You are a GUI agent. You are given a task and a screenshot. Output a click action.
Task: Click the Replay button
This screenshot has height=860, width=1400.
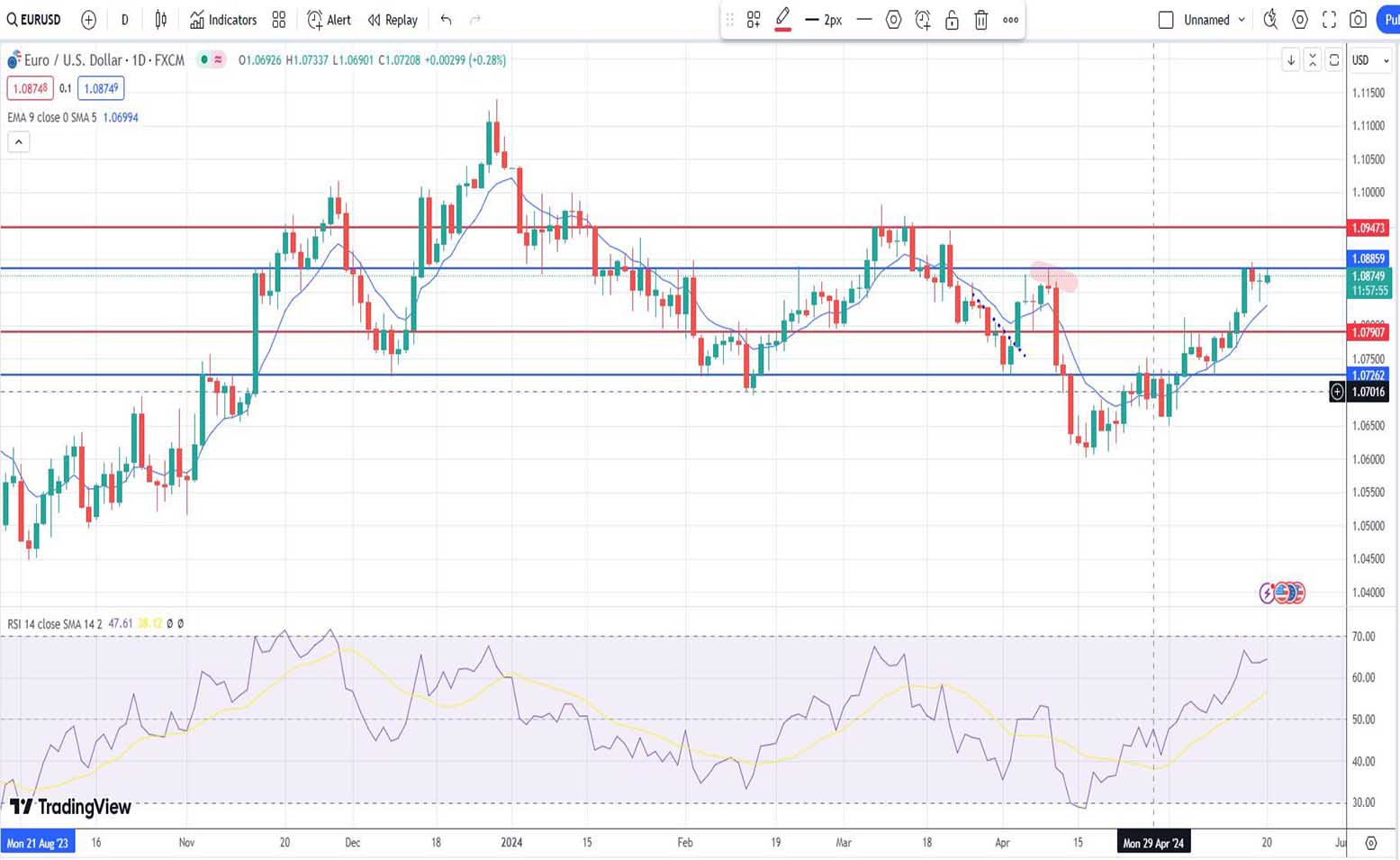click(393, 20)
